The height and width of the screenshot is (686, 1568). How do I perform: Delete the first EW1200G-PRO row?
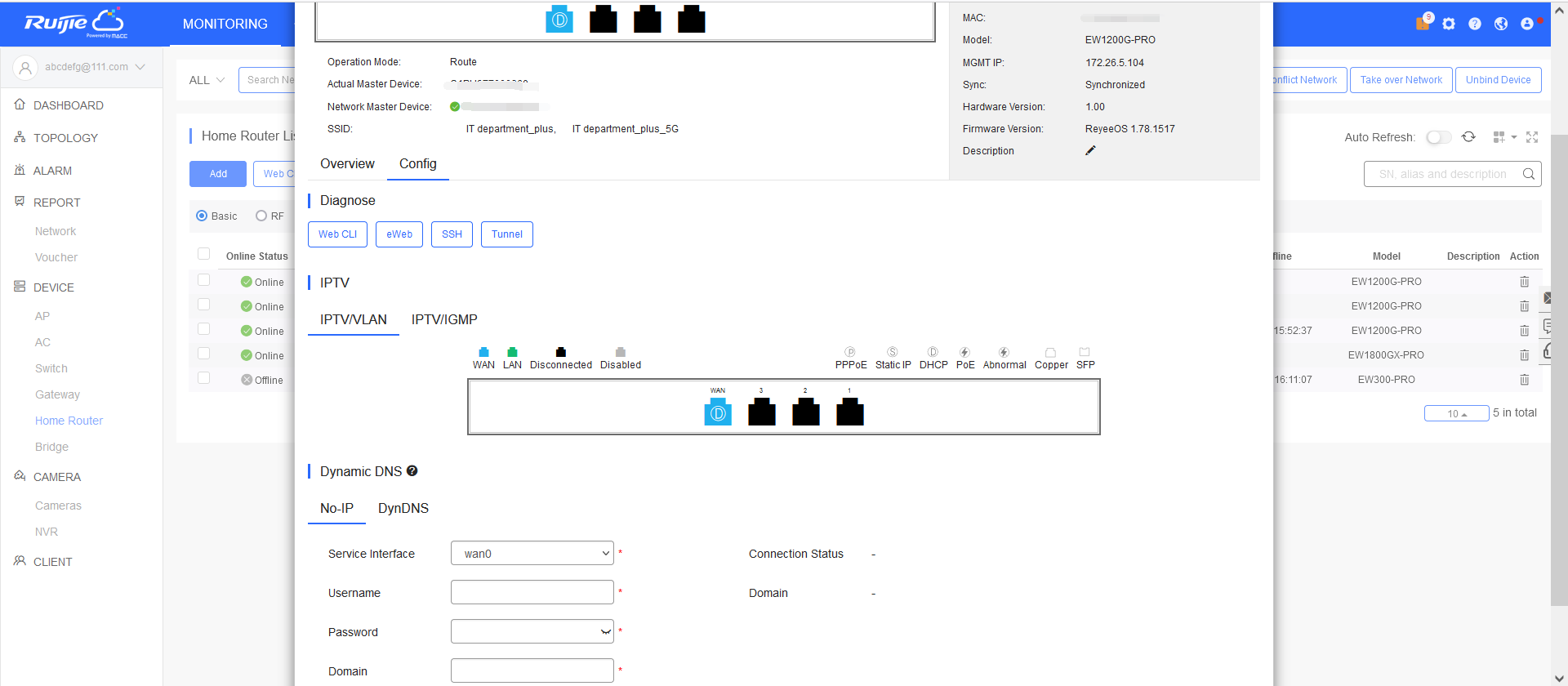1524,282
